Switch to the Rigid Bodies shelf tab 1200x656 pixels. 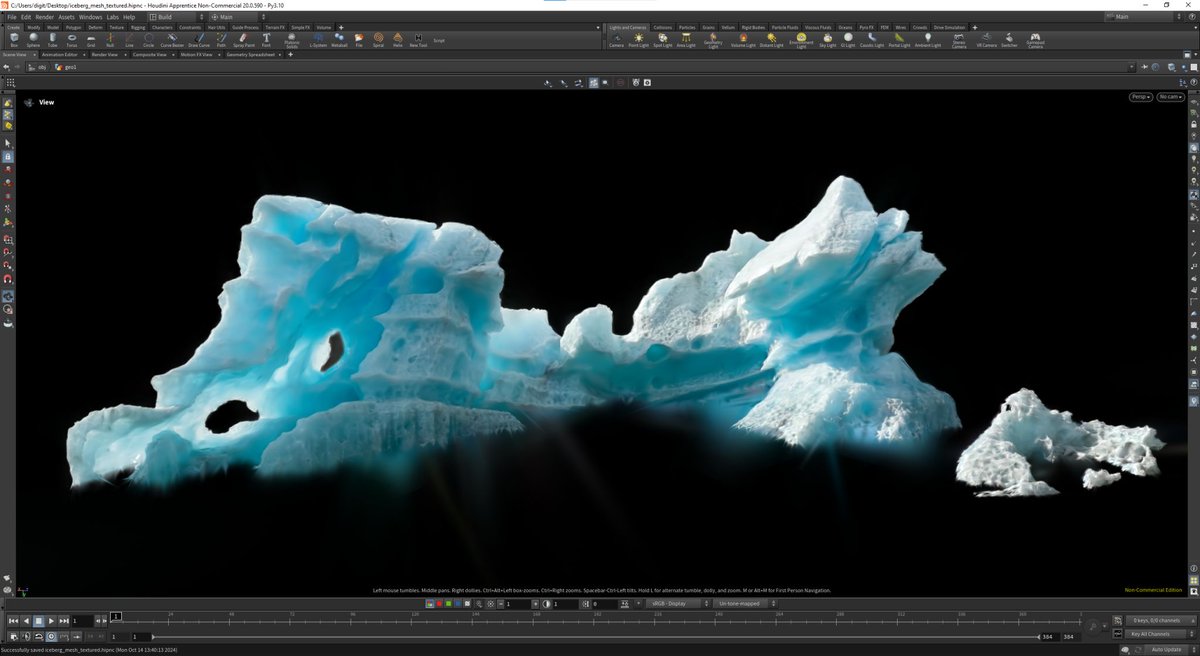point(753,27)
